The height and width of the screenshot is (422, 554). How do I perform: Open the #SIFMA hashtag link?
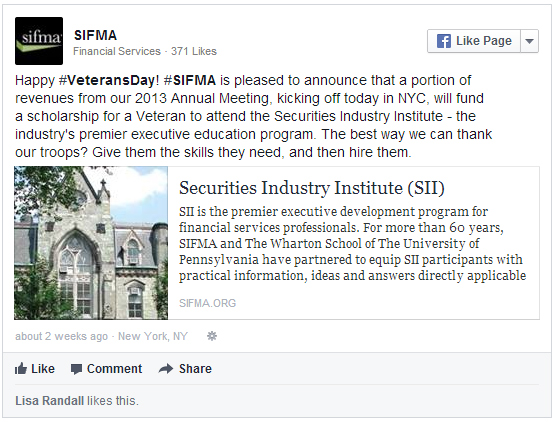pyautogui.click(x=190, y=80)
